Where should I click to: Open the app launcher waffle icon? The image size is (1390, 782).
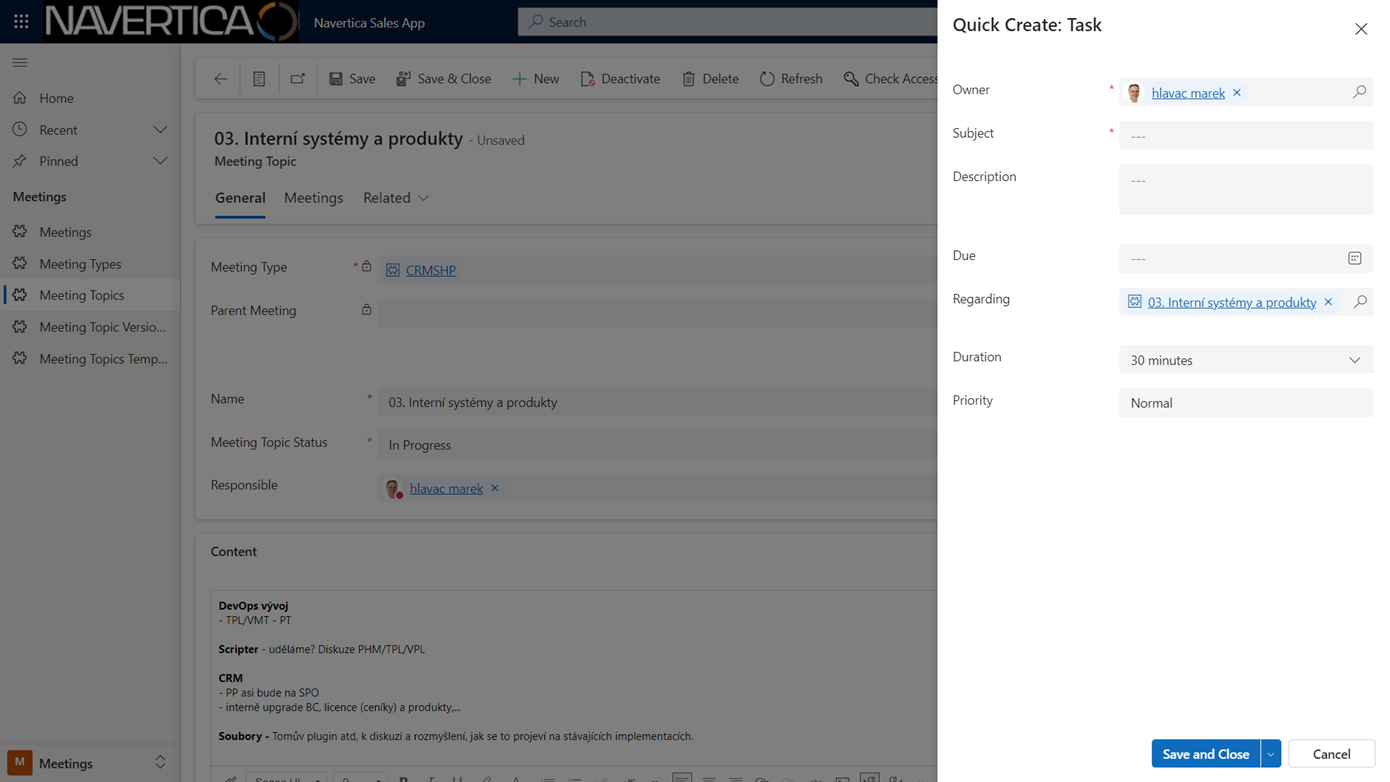click(x=21, y=21)
